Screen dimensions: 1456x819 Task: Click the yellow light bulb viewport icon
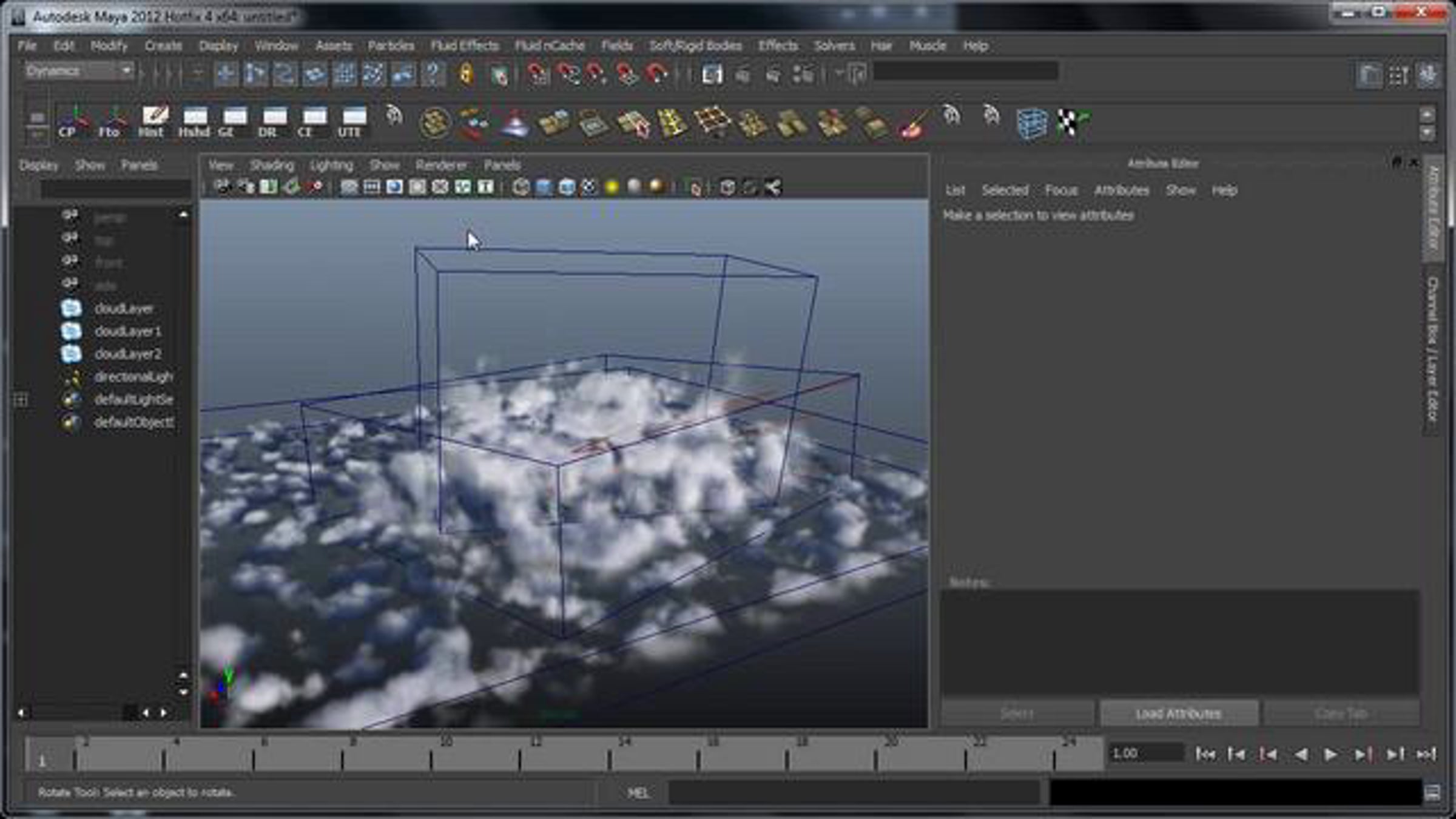pos(612,187)
